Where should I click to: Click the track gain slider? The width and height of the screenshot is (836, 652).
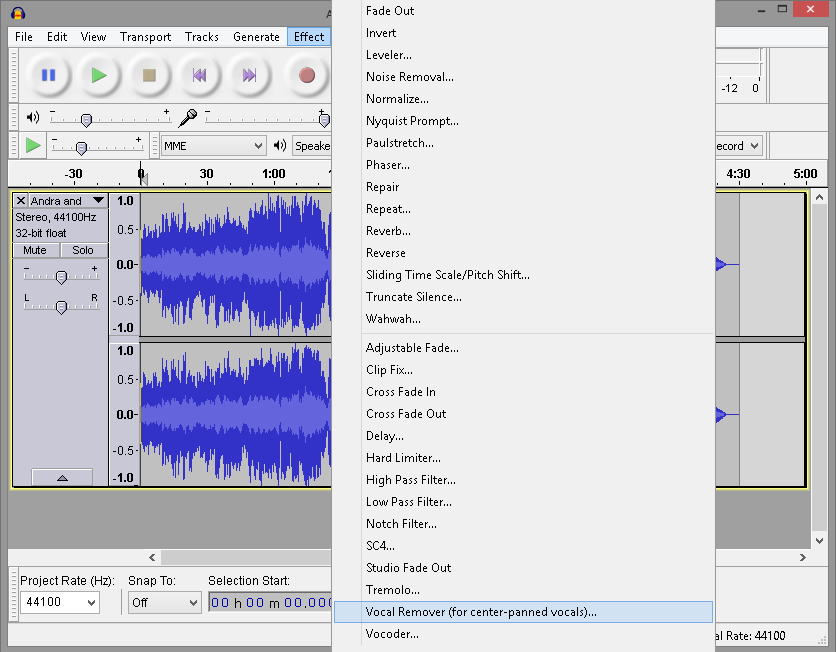click(x=61, y=277)
